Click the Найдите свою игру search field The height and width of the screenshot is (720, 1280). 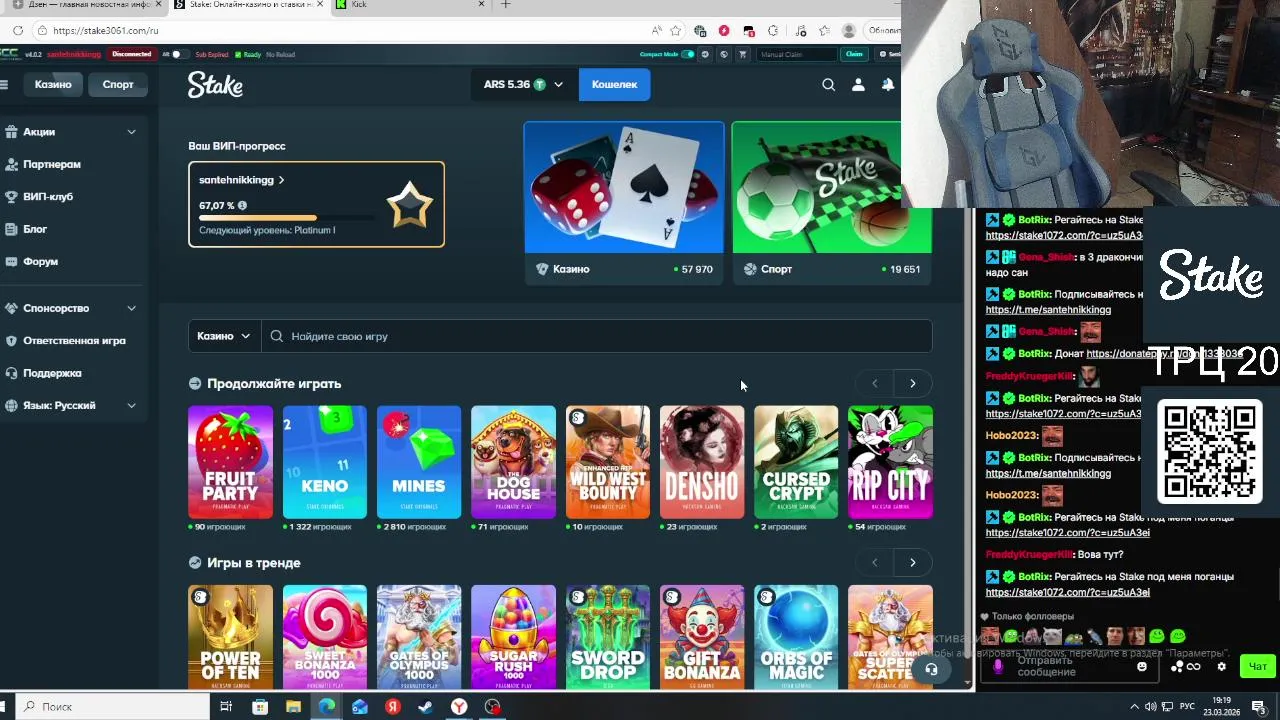597,336
